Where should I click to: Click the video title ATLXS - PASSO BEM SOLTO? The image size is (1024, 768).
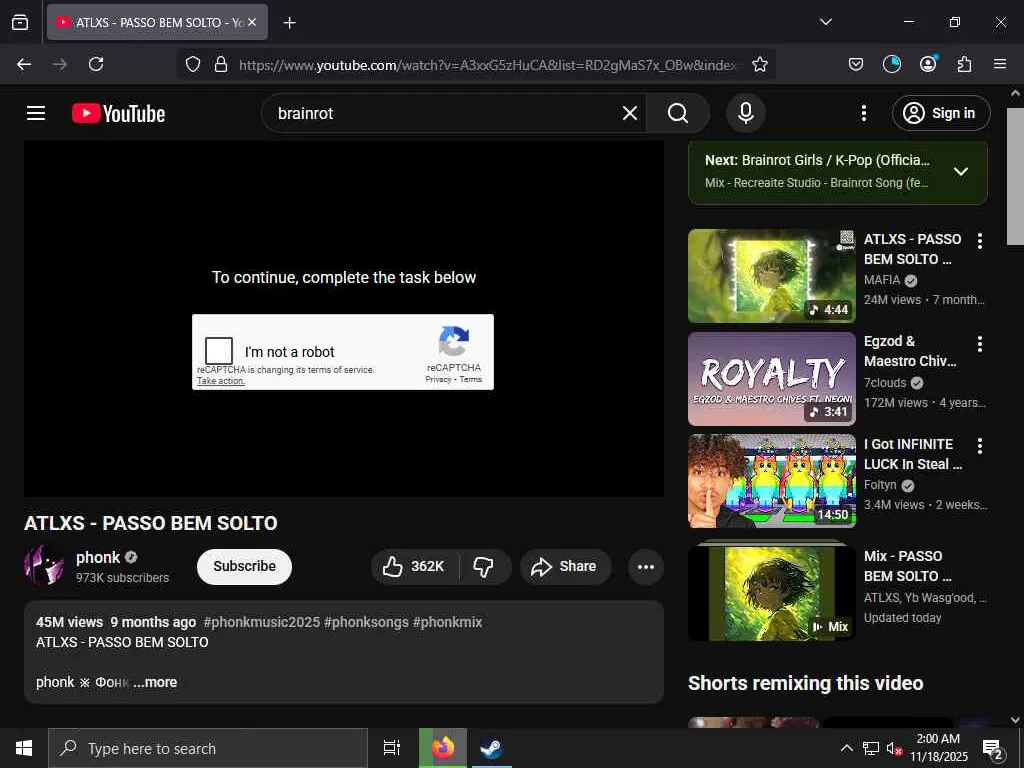pyautogui.click(x=151, y=523)
